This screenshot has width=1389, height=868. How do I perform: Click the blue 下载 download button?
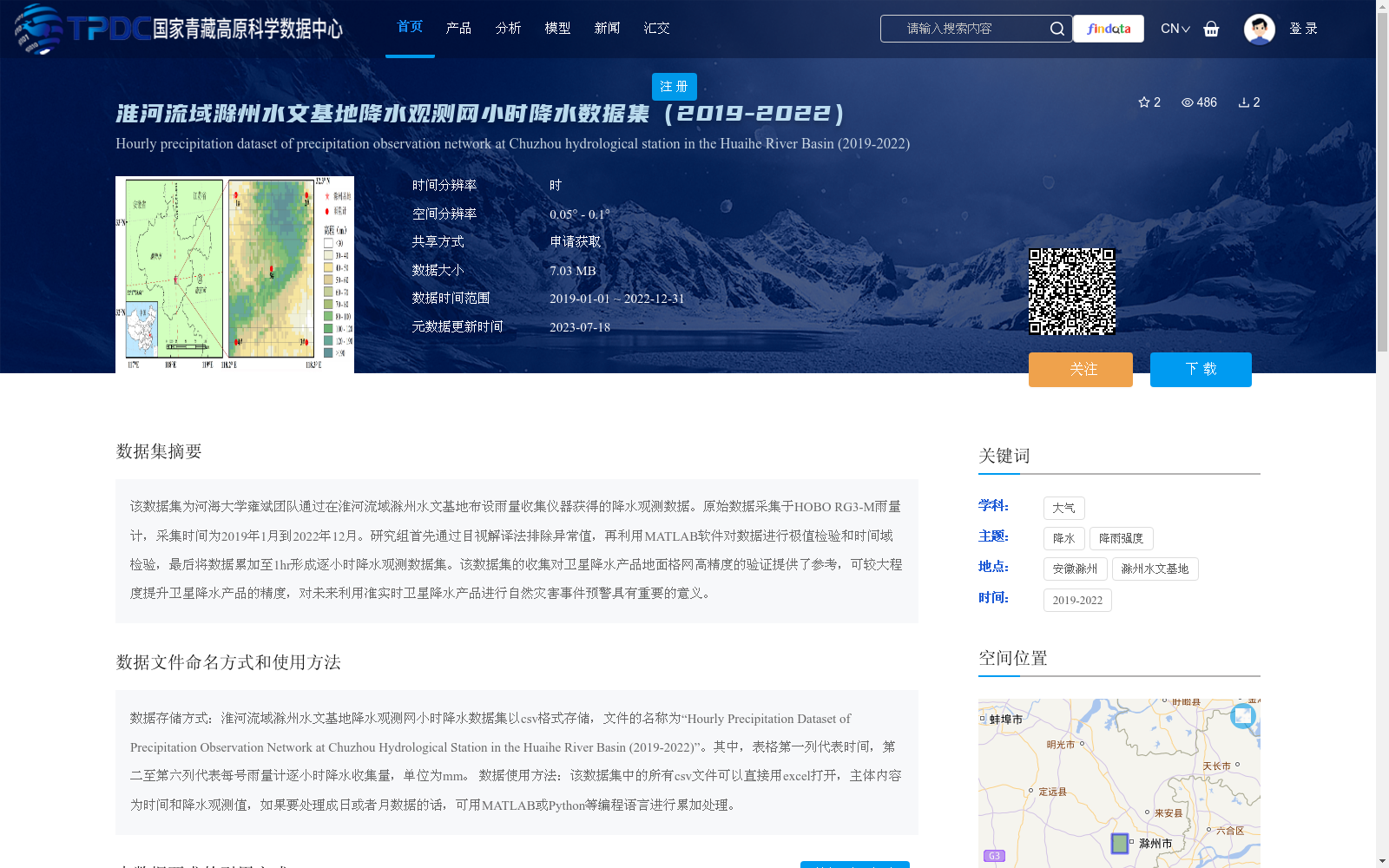coord(1201,370)
